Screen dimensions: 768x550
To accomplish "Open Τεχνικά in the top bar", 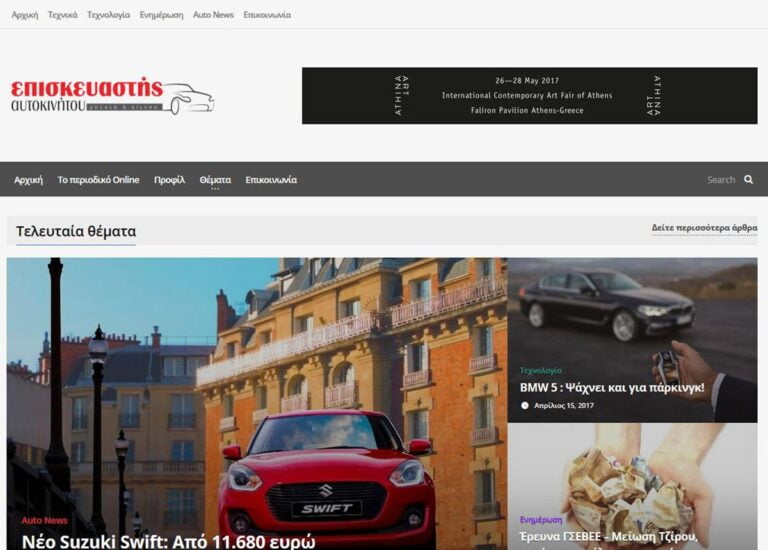I will 63,15.
